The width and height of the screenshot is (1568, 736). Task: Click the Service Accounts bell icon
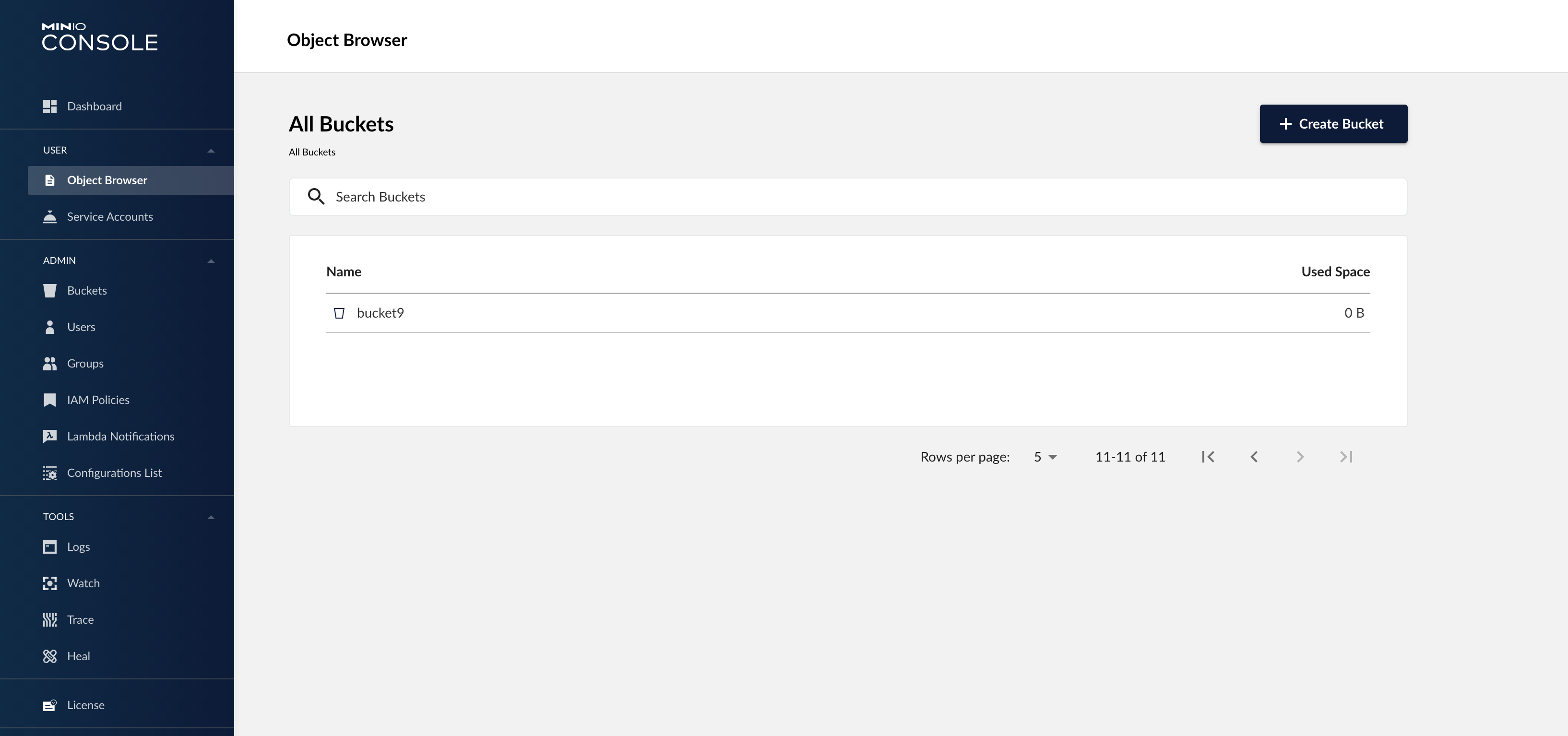[x=50, y=217]
